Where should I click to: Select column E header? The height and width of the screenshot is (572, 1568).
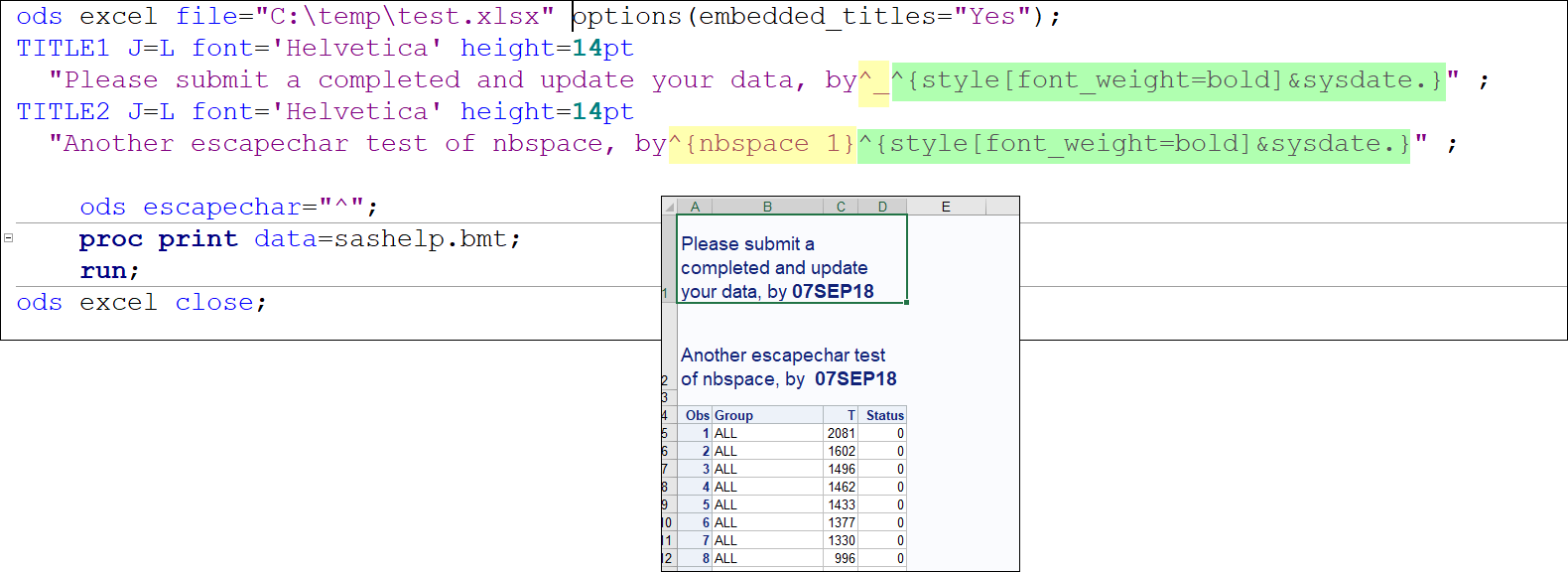point(946,207)
